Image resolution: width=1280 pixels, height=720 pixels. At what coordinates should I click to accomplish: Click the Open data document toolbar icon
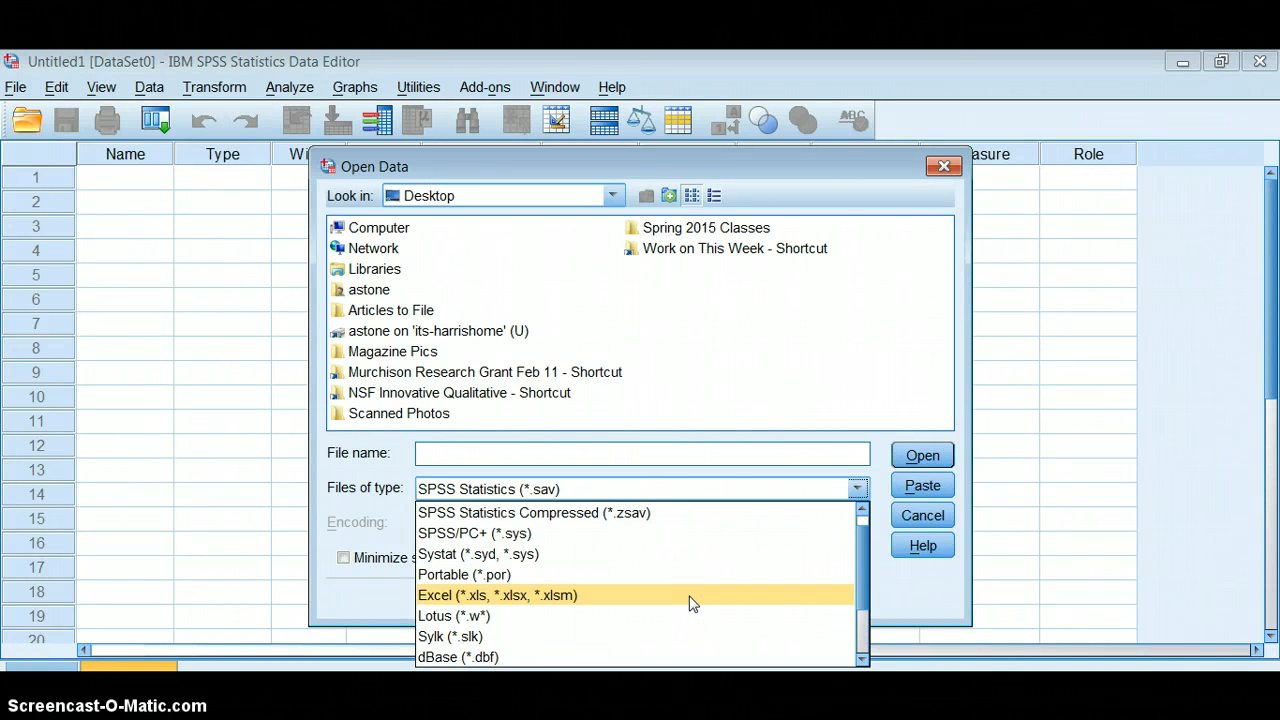pos(27,121)
